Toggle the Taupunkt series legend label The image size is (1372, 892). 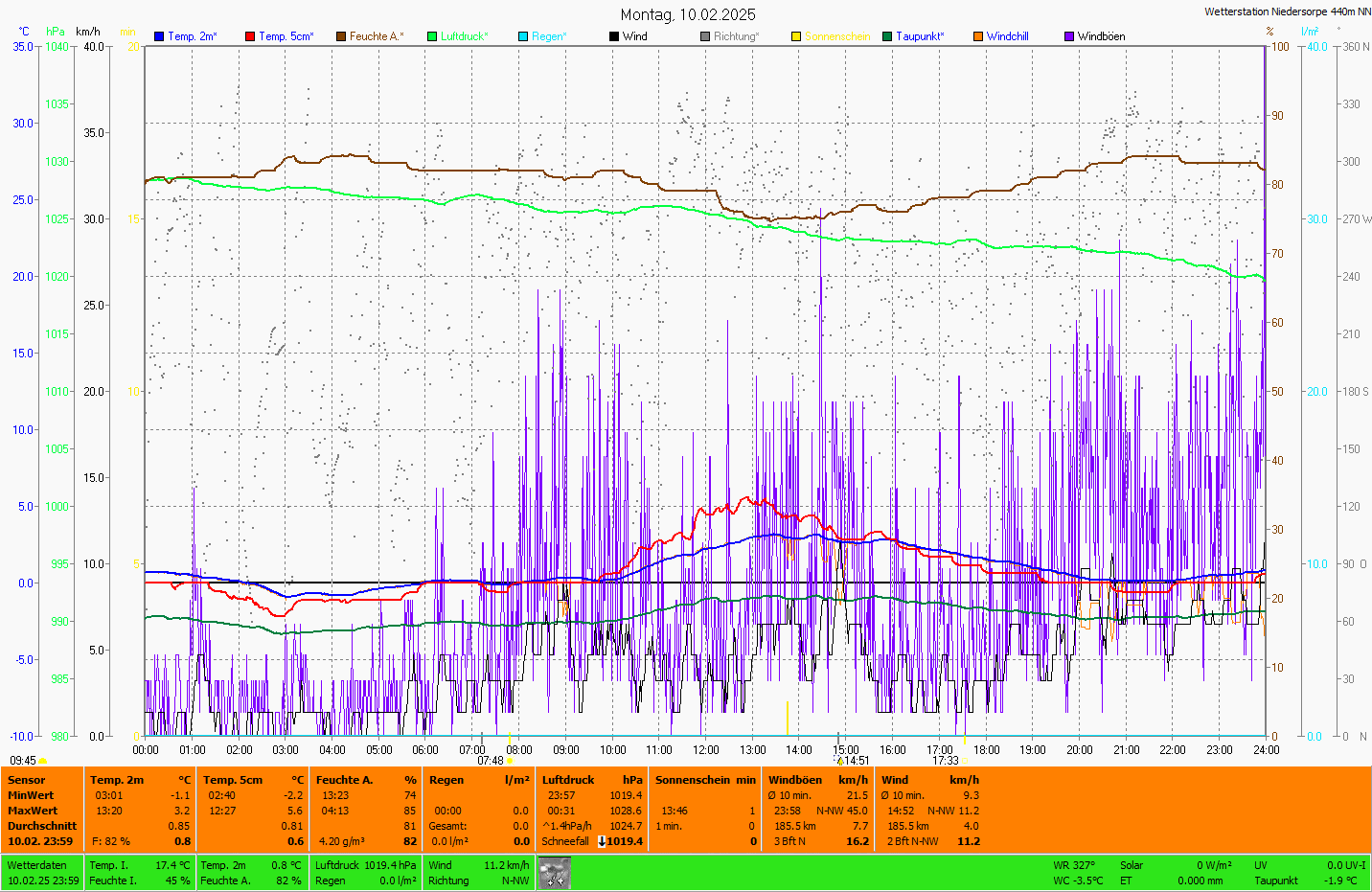click(x=919, y=36)
